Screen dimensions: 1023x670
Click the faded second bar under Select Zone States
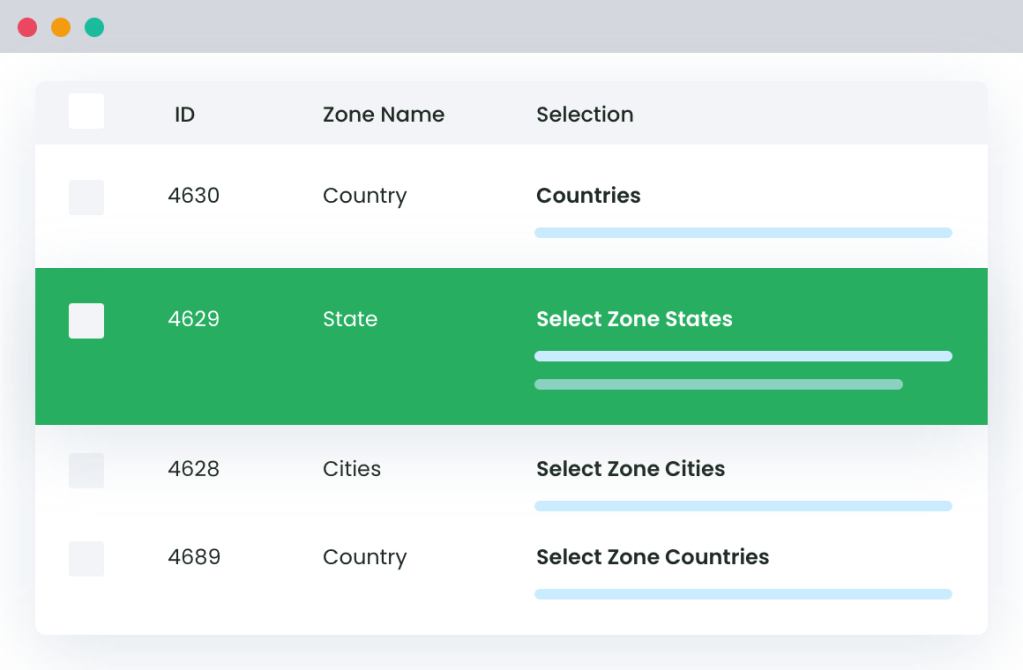(x=718, y=384)
